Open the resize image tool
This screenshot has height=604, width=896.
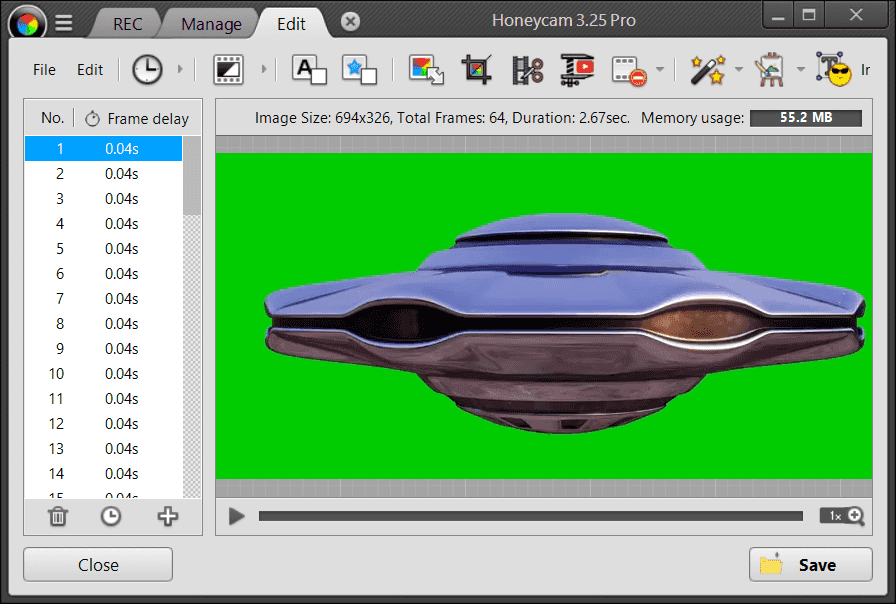pos(427,69)
